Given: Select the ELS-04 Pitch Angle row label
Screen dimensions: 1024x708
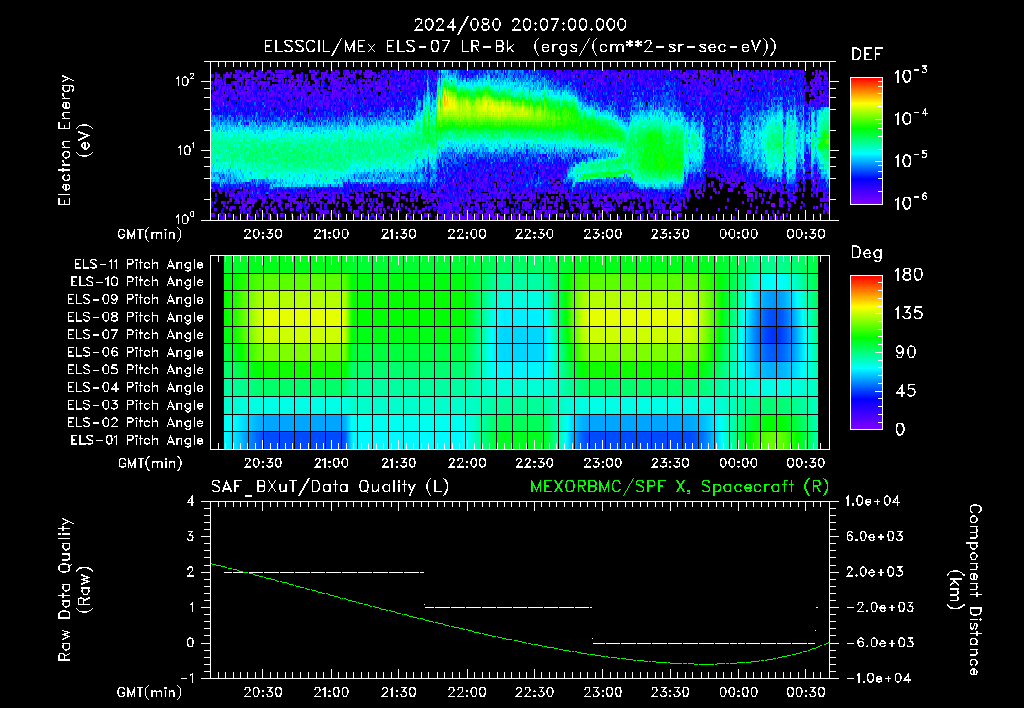Looking at the screenshot, I should pyautogui.click(x=136, y=387).
